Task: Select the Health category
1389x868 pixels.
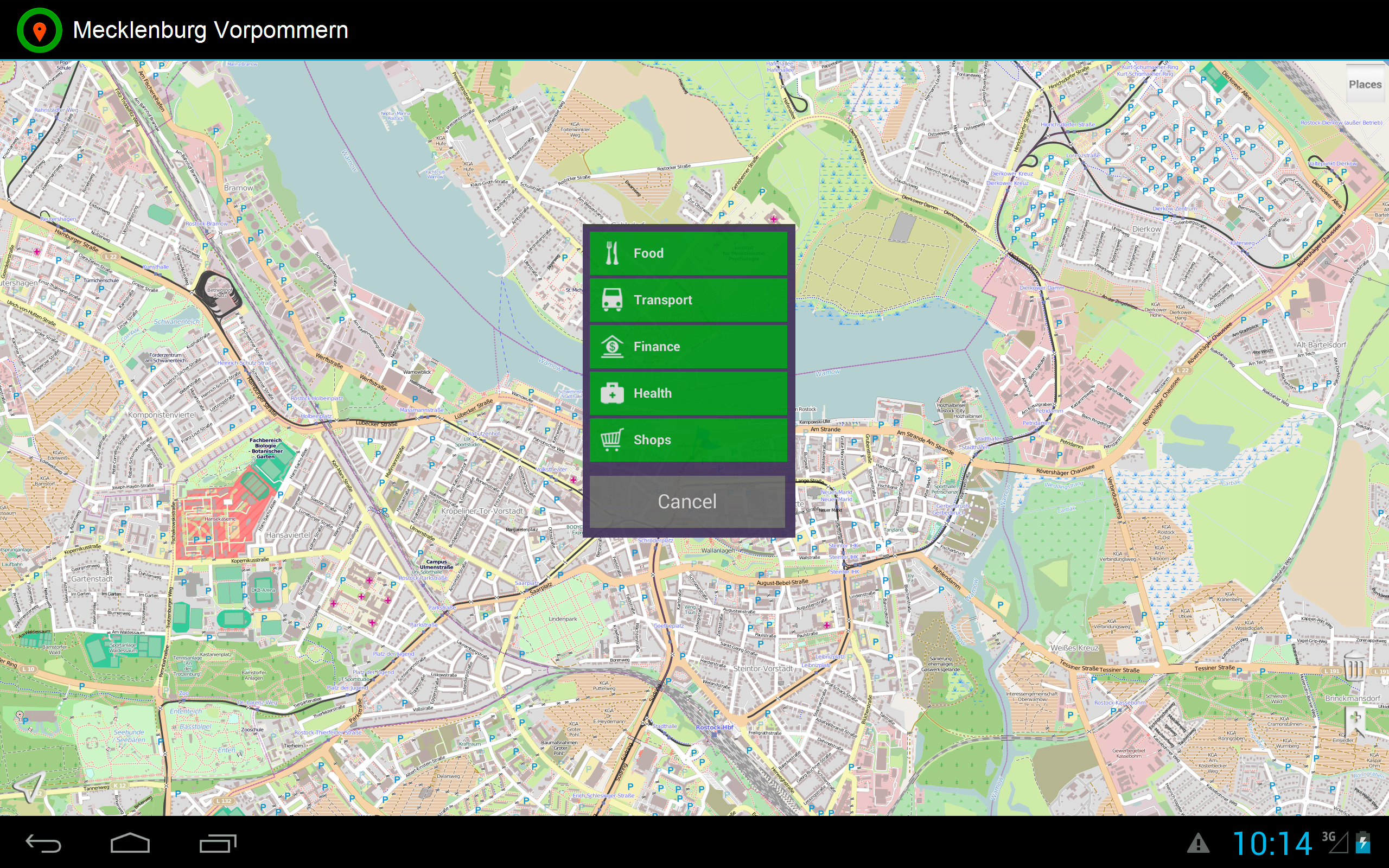Action: (687, 393)
